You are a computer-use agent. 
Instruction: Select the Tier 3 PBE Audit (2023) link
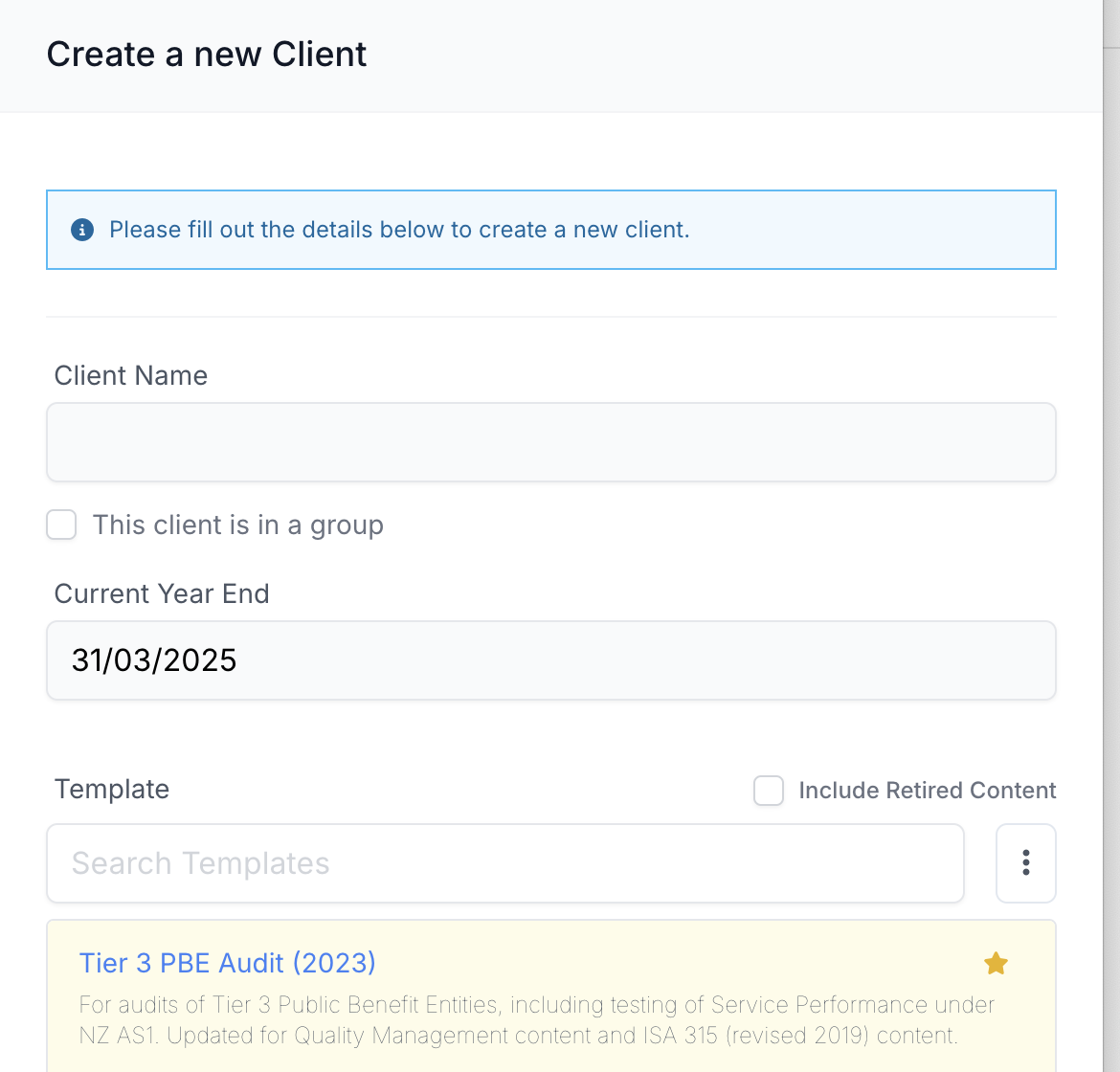coord(227,963)
